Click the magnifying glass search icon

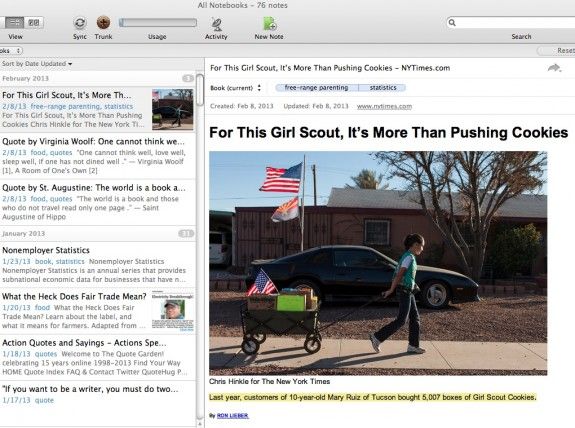tap(452, 23)
